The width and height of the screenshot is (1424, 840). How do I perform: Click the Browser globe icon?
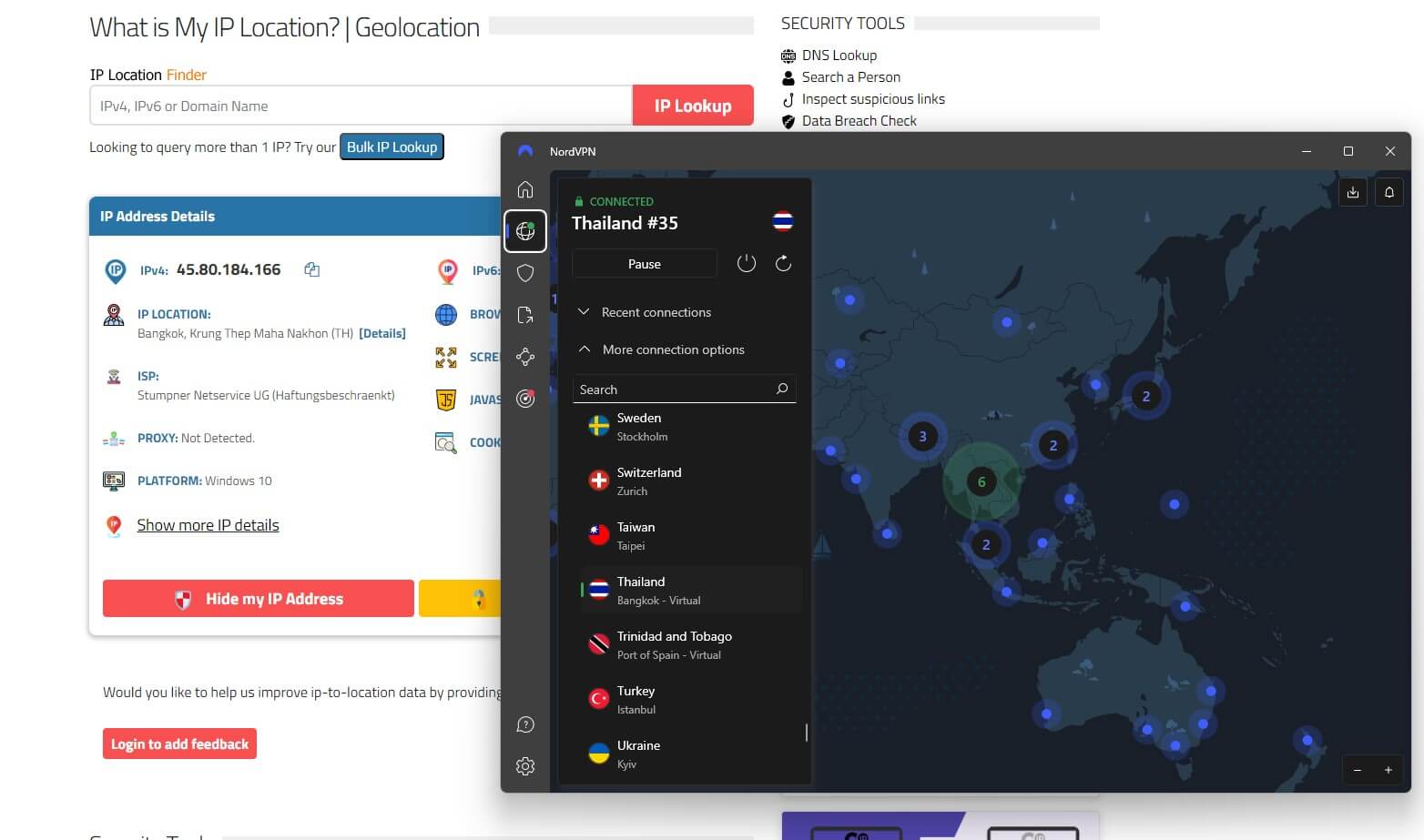[446, 315]
